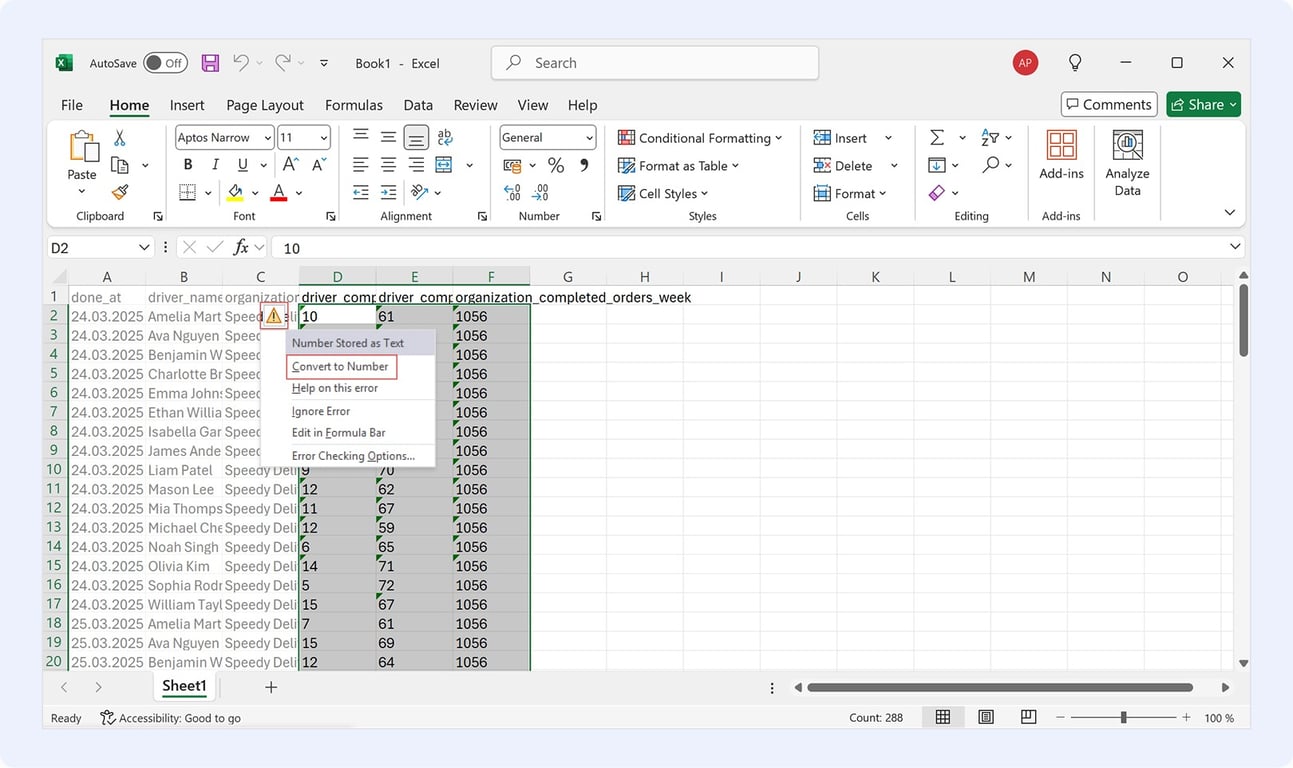Collapse the ribbon with the chevron
Viewport: 1293px width, 768px height.
pyautogui.click(x=1230, y=213)
